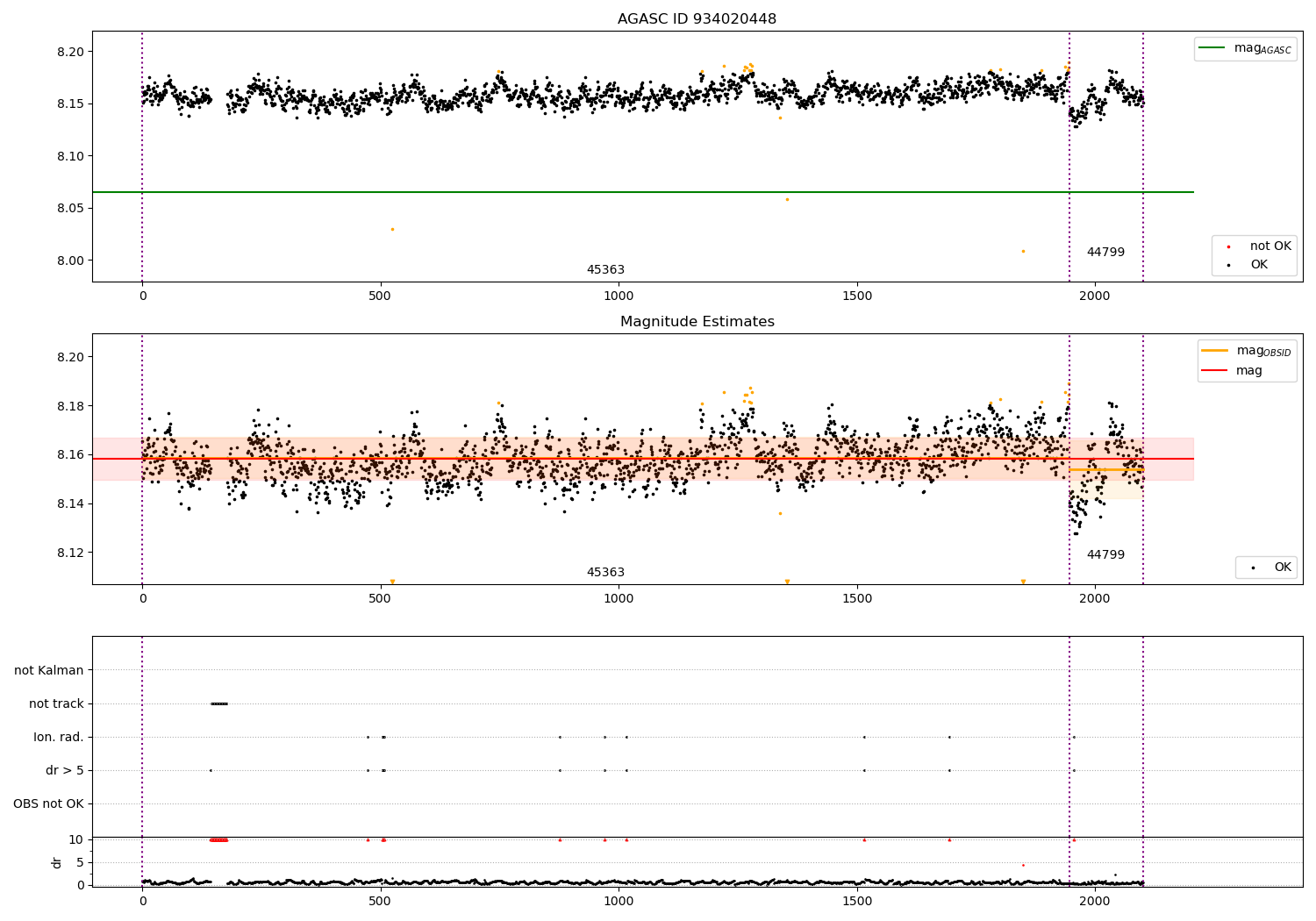Click obsid label 44799 in top plot
Image resolution: width=1316 pixels, height=921 pixels.
click(1105, 253)
